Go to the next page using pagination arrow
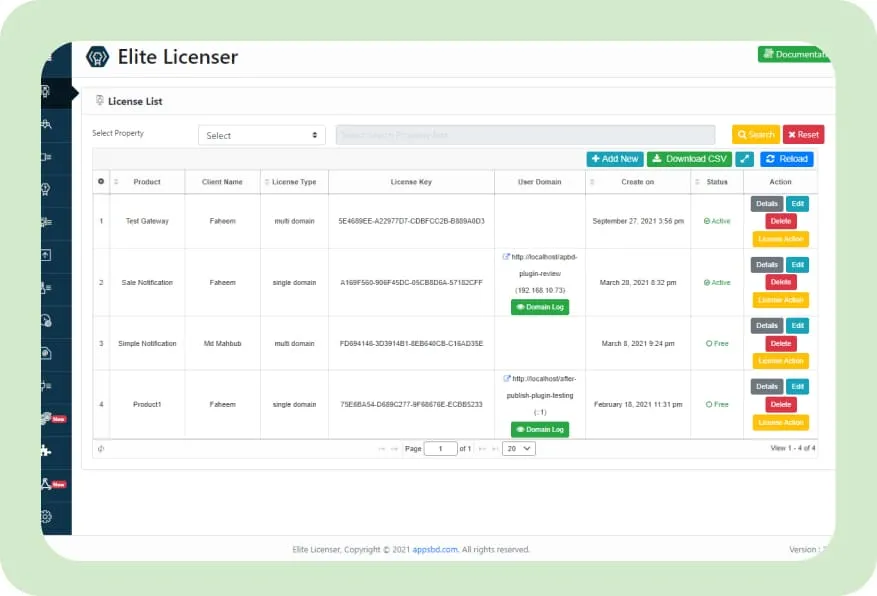 (x=482, y=449)
